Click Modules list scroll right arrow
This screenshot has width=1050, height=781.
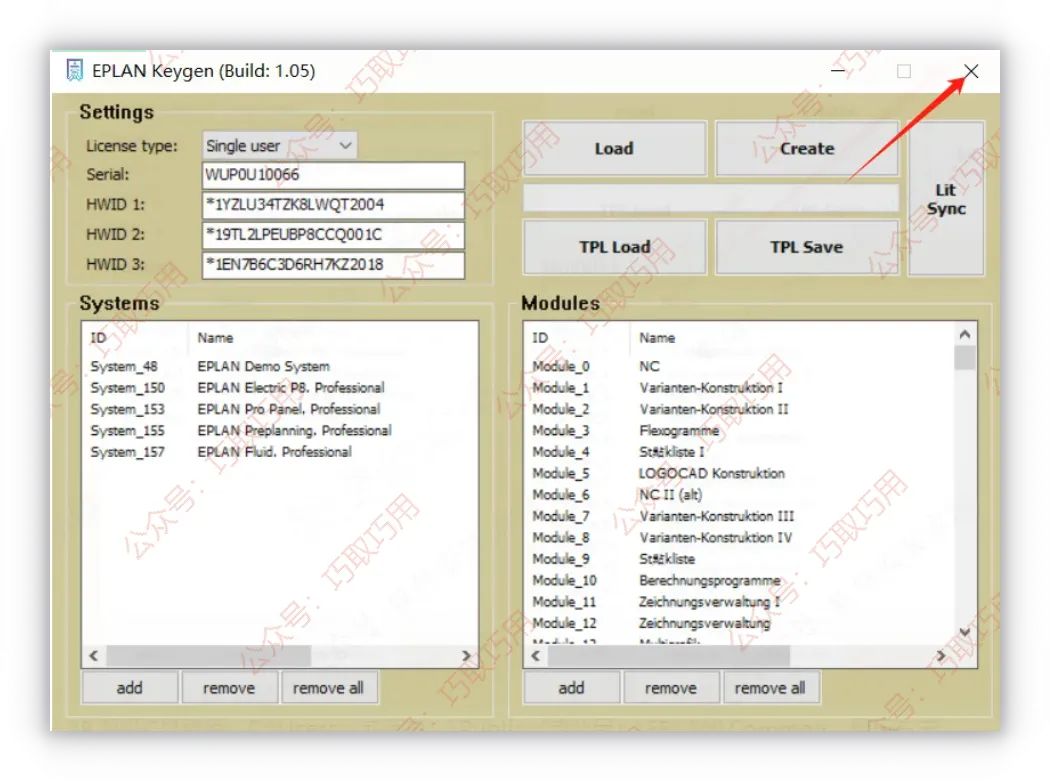[942, 656]
